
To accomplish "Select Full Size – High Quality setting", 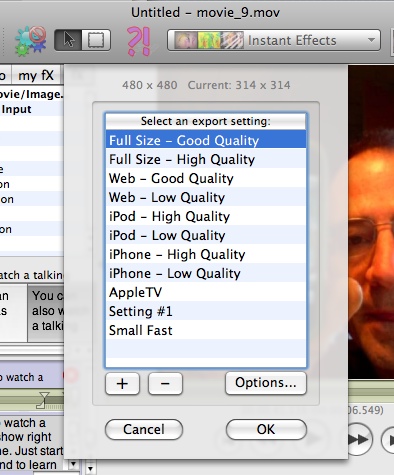I will click(x=206, y=159).
